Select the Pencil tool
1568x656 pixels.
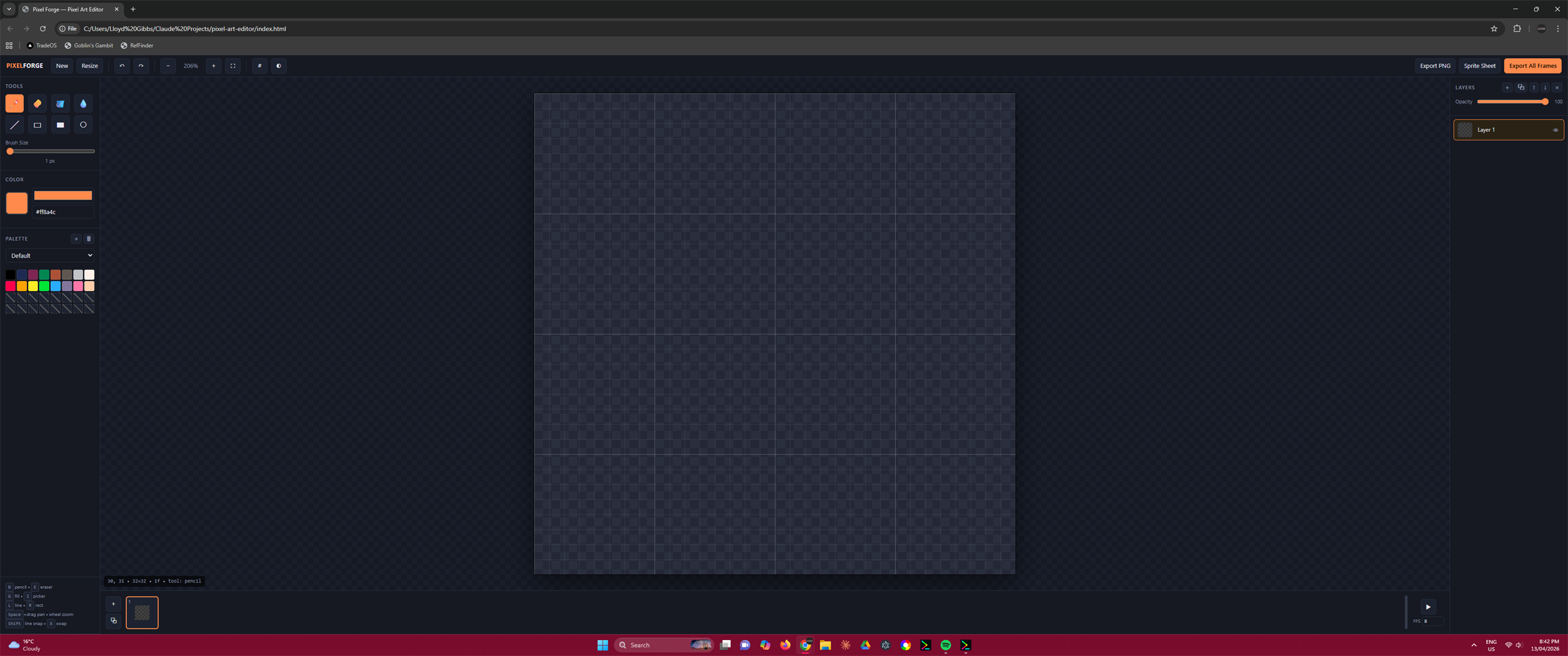tap(15, 104)
